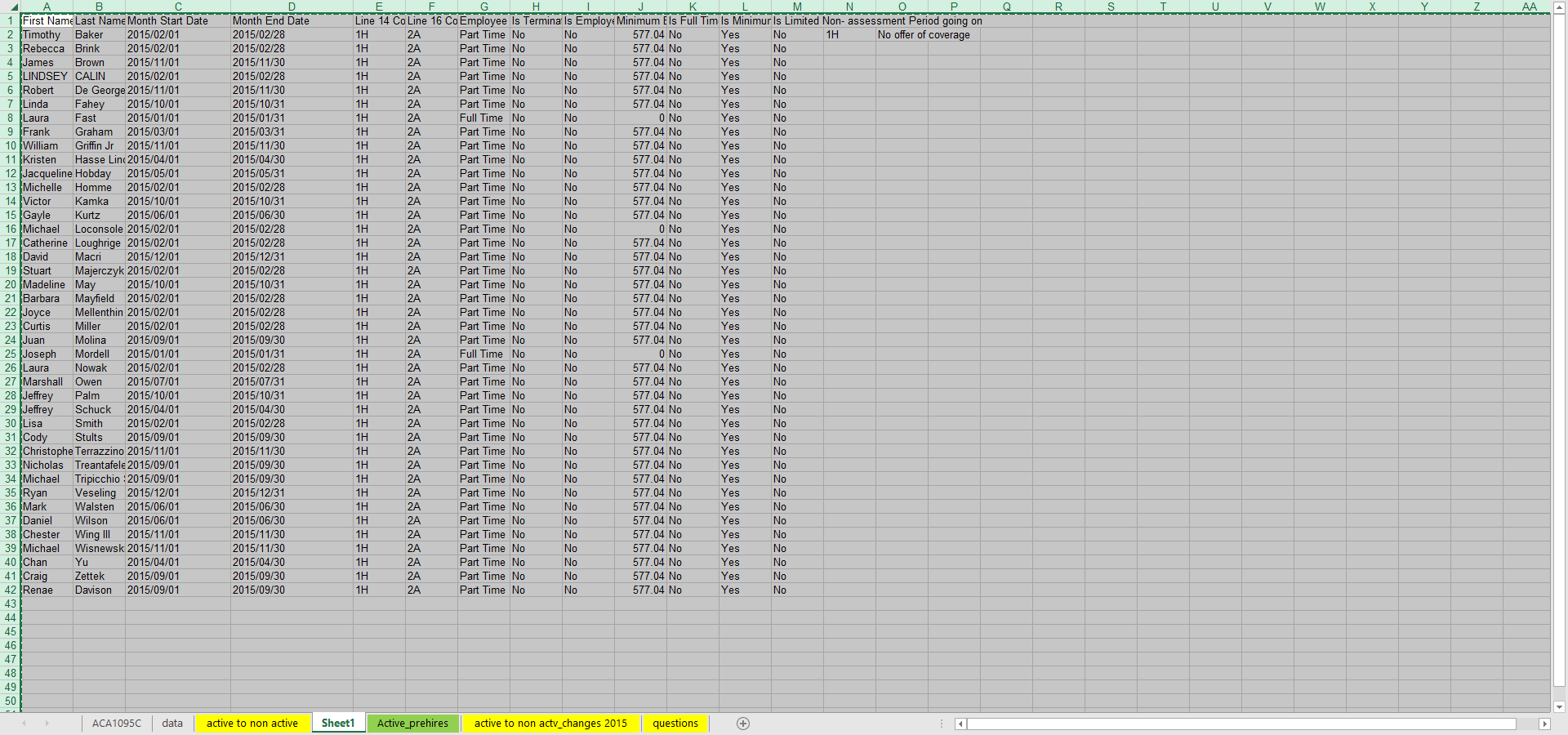This screenshot has height=735, width=1568.
Task: Open the Active_prehires sheet tab
Action: (412, 724)
